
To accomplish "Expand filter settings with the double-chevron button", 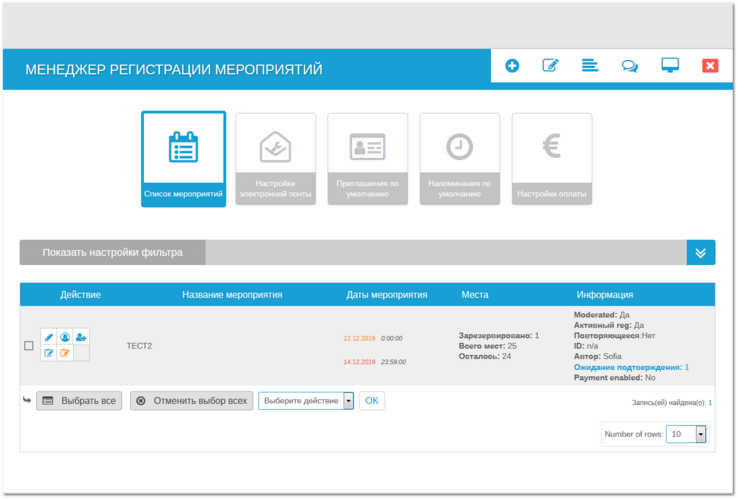I will pyautogui.click(x=700, y=253).
